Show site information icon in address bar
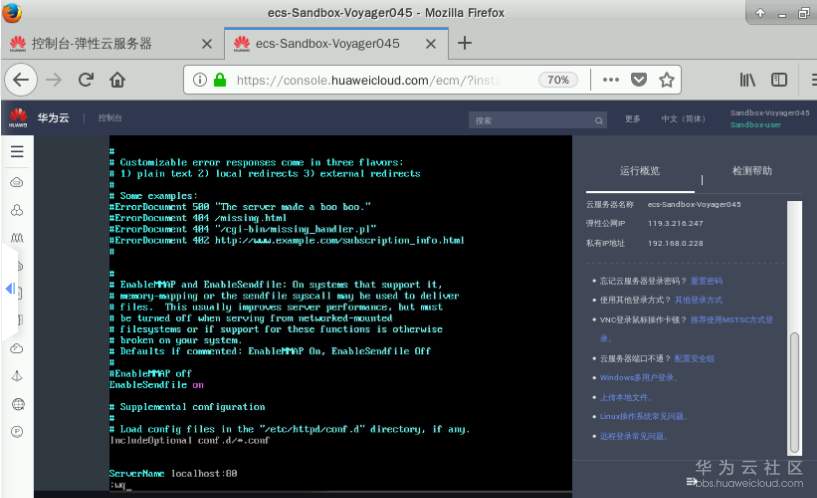Image resolution: width=817 pixels, height=498 pixels. pos(200,80)
